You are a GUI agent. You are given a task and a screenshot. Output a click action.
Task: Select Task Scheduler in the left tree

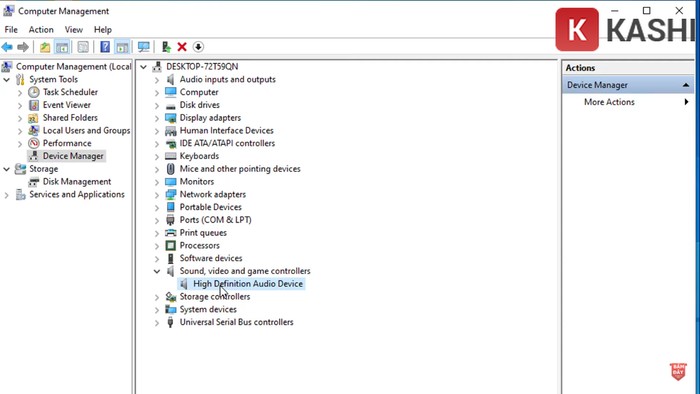pyautogui.click(x=70, y=92)
